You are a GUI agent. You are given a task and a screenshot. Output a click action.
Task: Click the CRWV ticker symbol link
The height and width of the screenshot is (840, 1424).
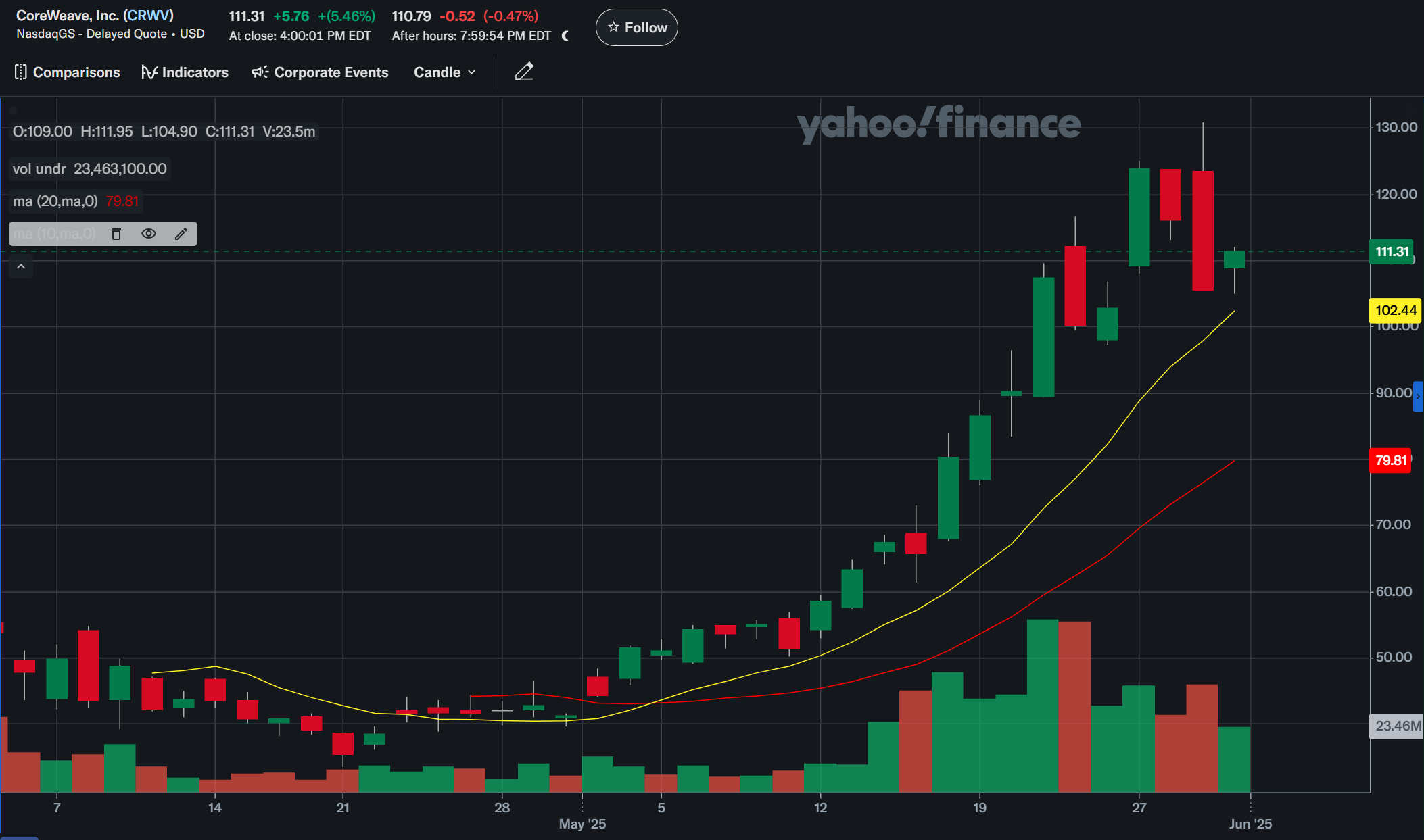pos(148,16)
